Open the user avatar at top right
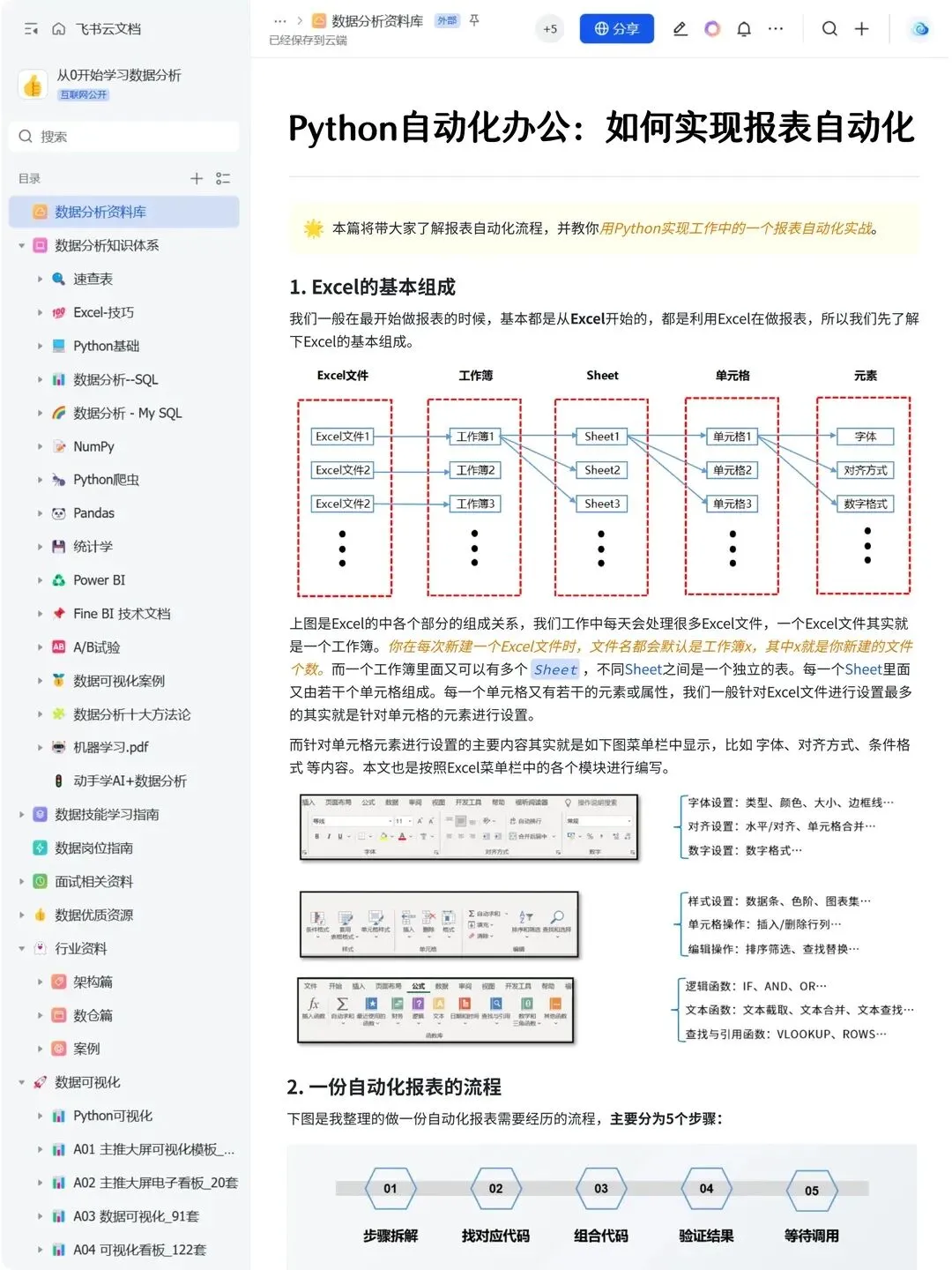952x1270 pixels. point(920,29)
